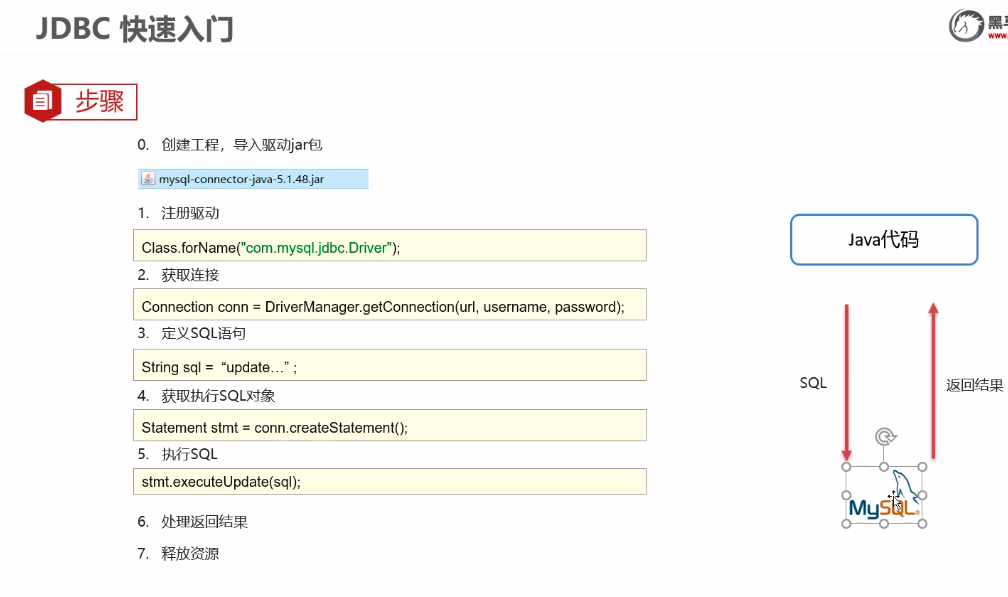Click the stmt.executeUpdate(sql) code box
The width and height of the screenshot is (1008, 597).
[x=390, y=481]
